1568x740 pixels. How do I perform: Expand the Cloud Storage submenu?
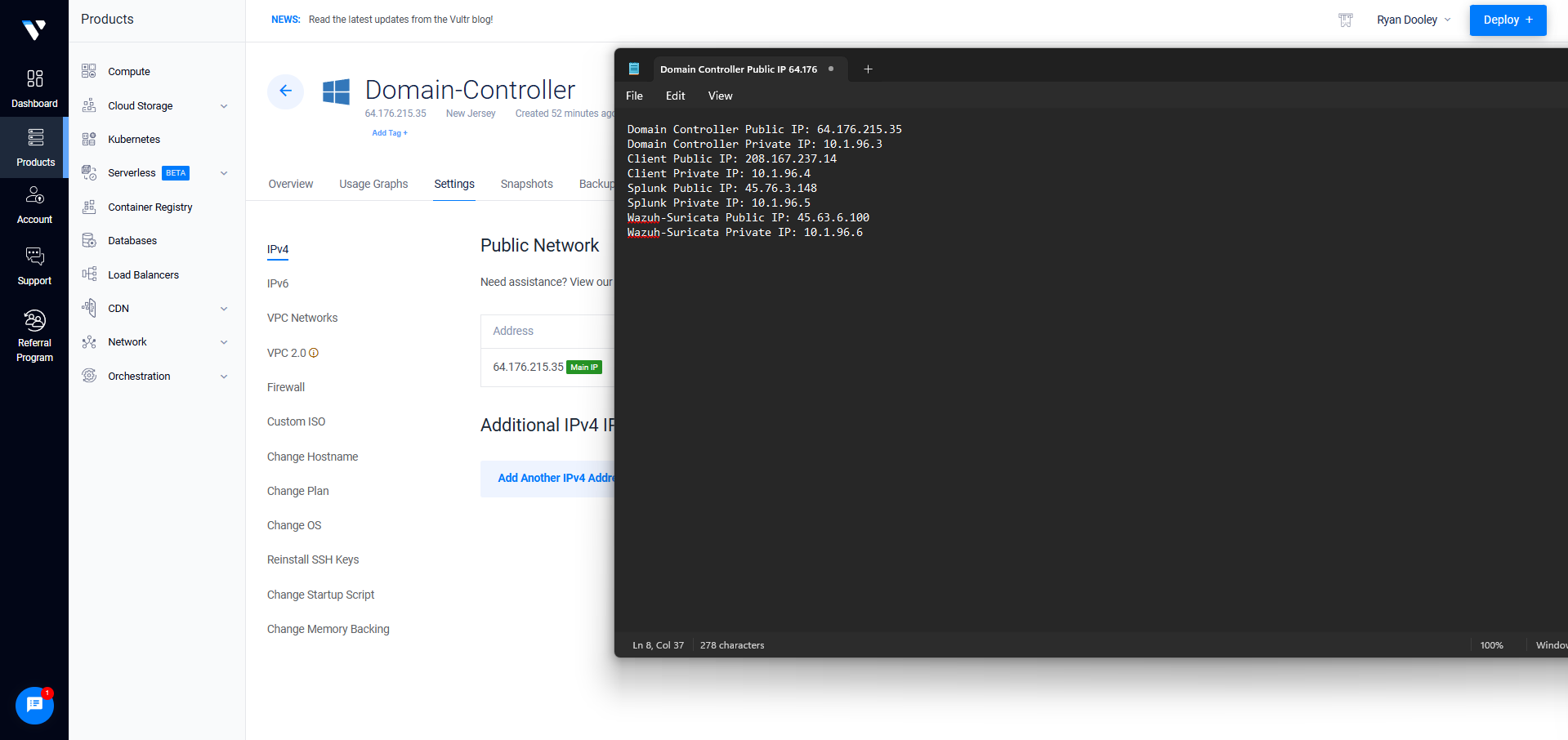(224, 106)
